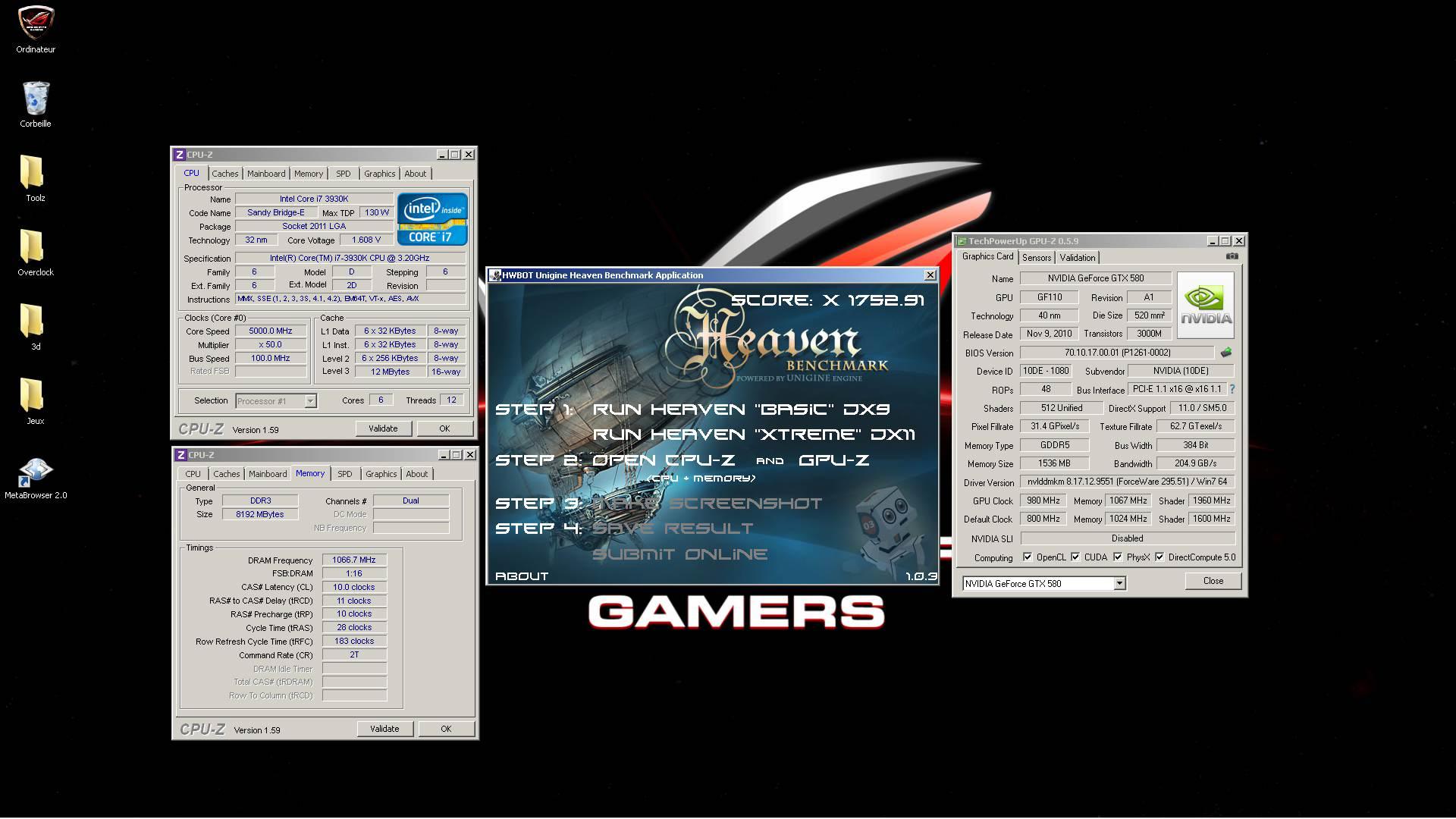Click the memory Size 8192 MBytes value
Image resolution: width=1456 pixels, height=819 pixels.
tap(260, 514)
